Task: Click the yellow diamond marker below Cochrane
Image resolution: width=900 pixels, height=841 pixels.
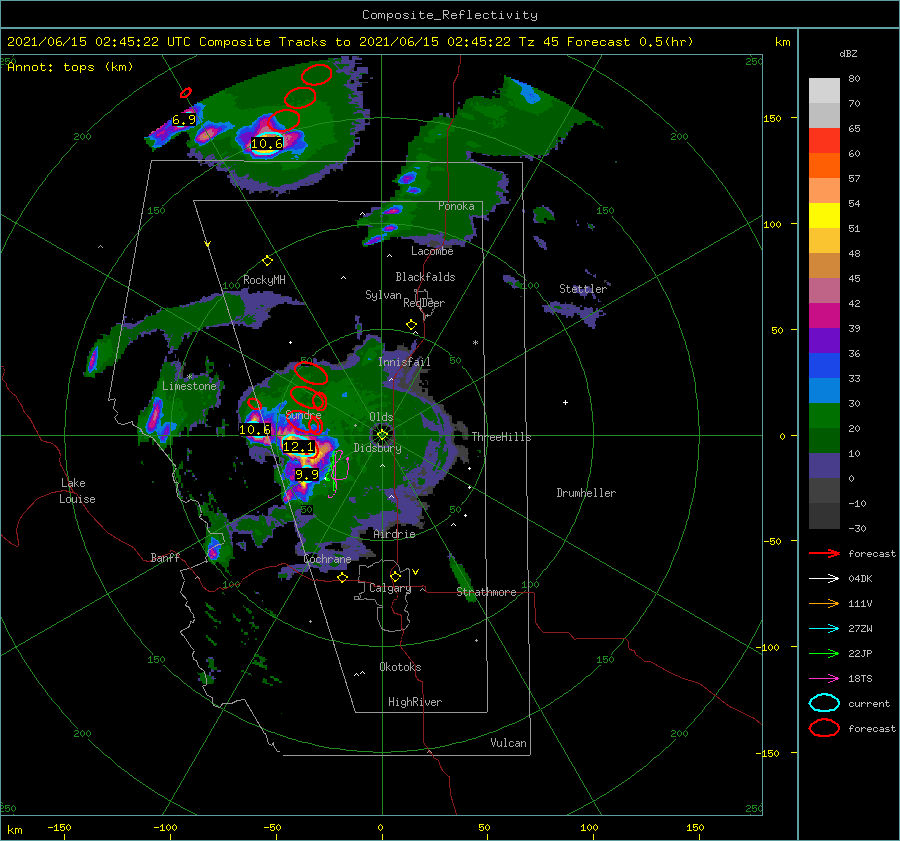Action: tap(342, 577)
